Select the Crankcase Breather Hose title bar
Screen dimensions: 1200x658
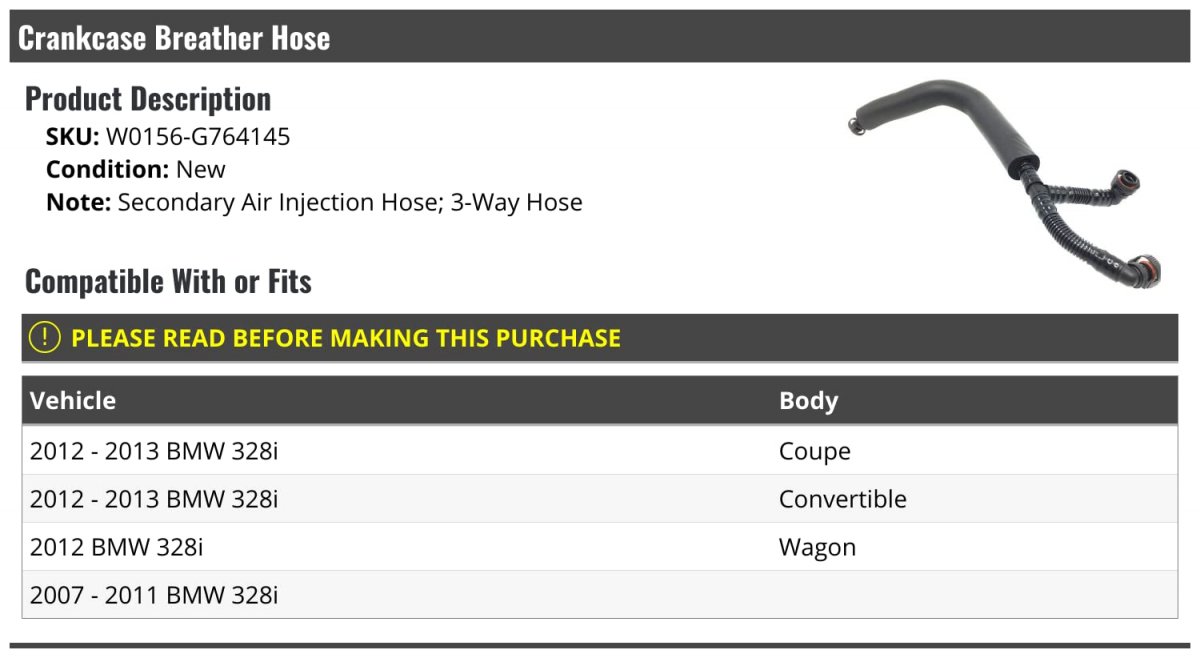tap(600, 38)
